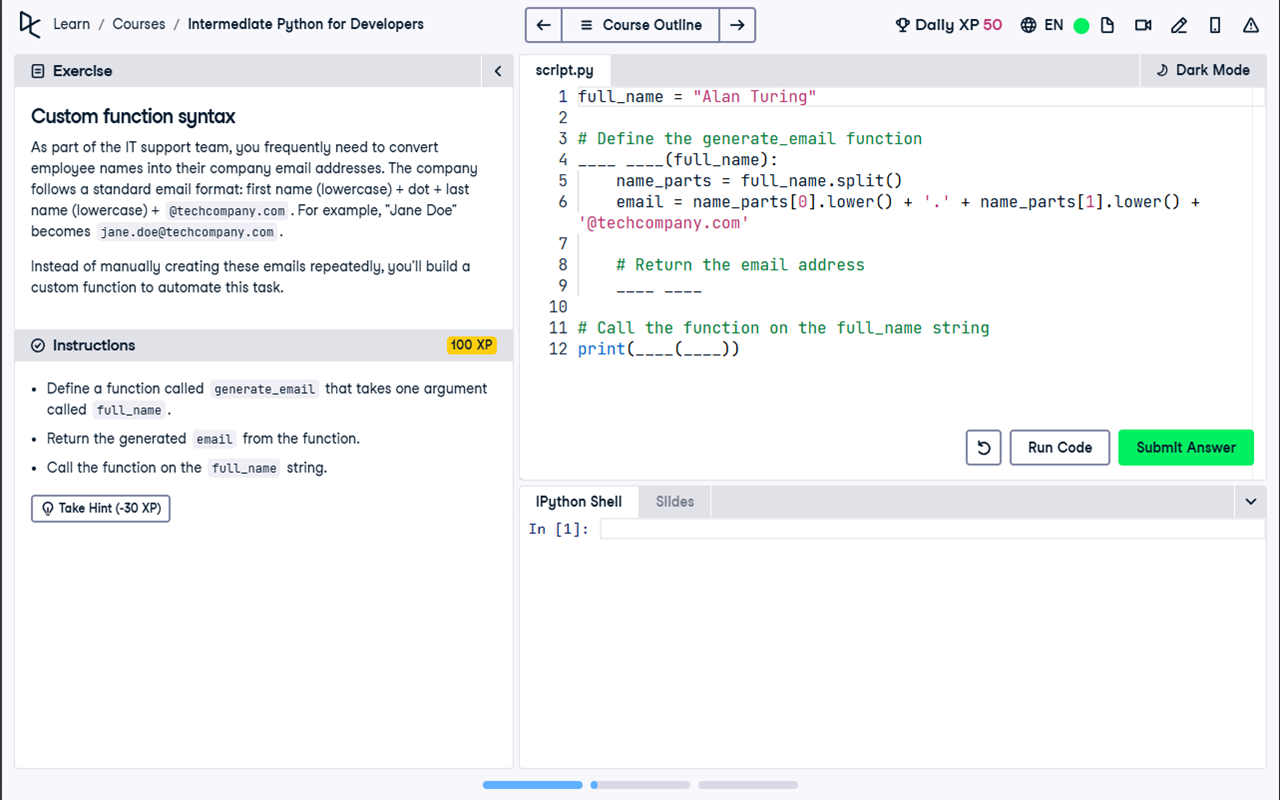This screenshot has height=800, width=1280.
Task: Go to next exercise arrow
Action: point(737,25)
